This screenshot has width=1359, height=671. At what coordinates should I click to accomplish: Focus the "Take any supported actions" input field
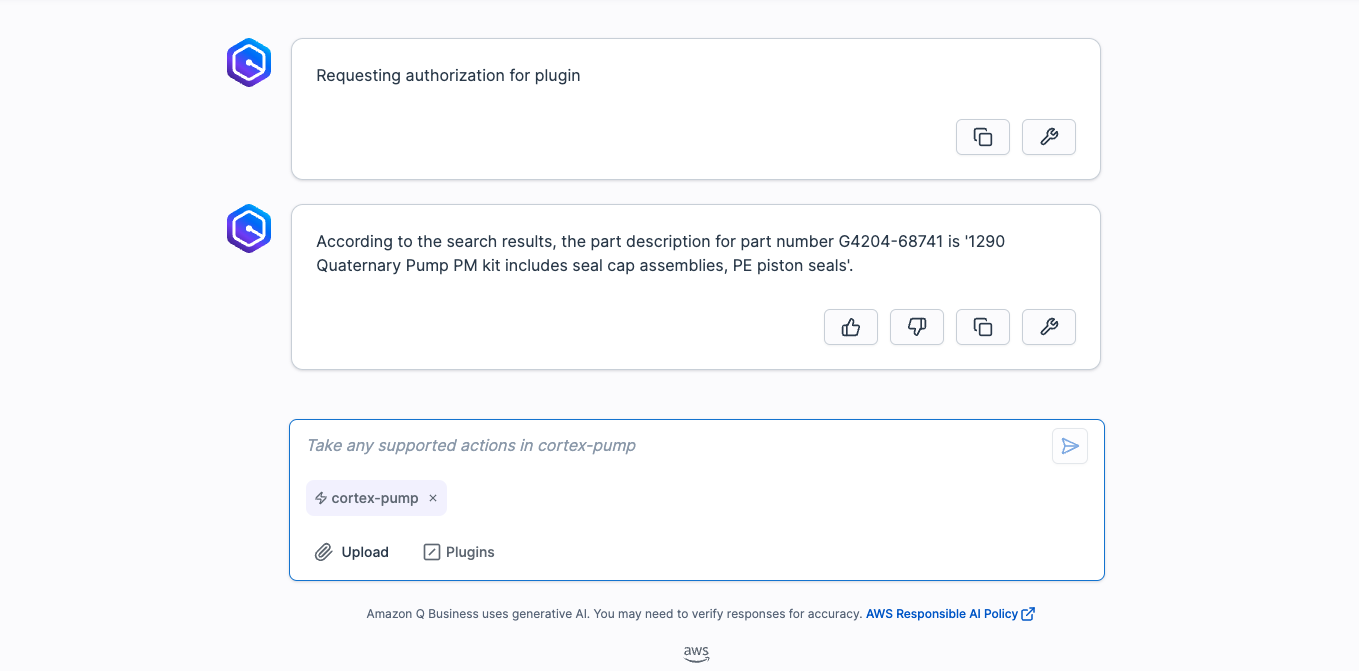(670, 446)
